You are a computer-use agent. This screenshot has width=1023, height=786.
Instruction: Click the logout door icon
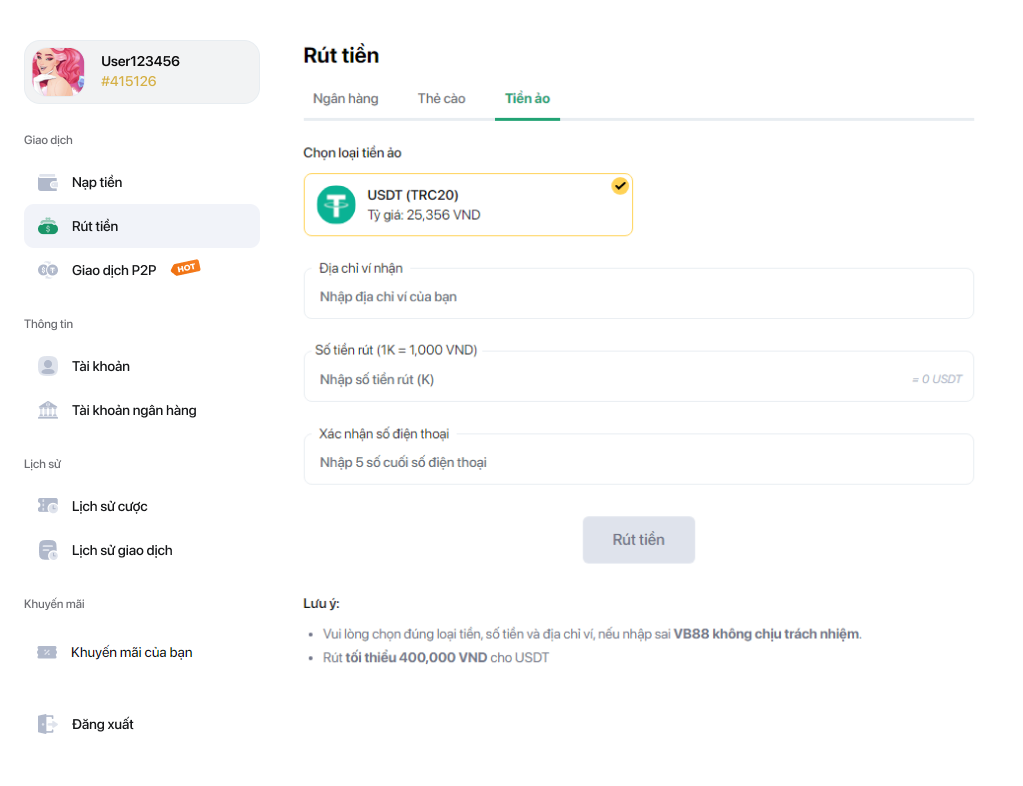click(47, 724)
